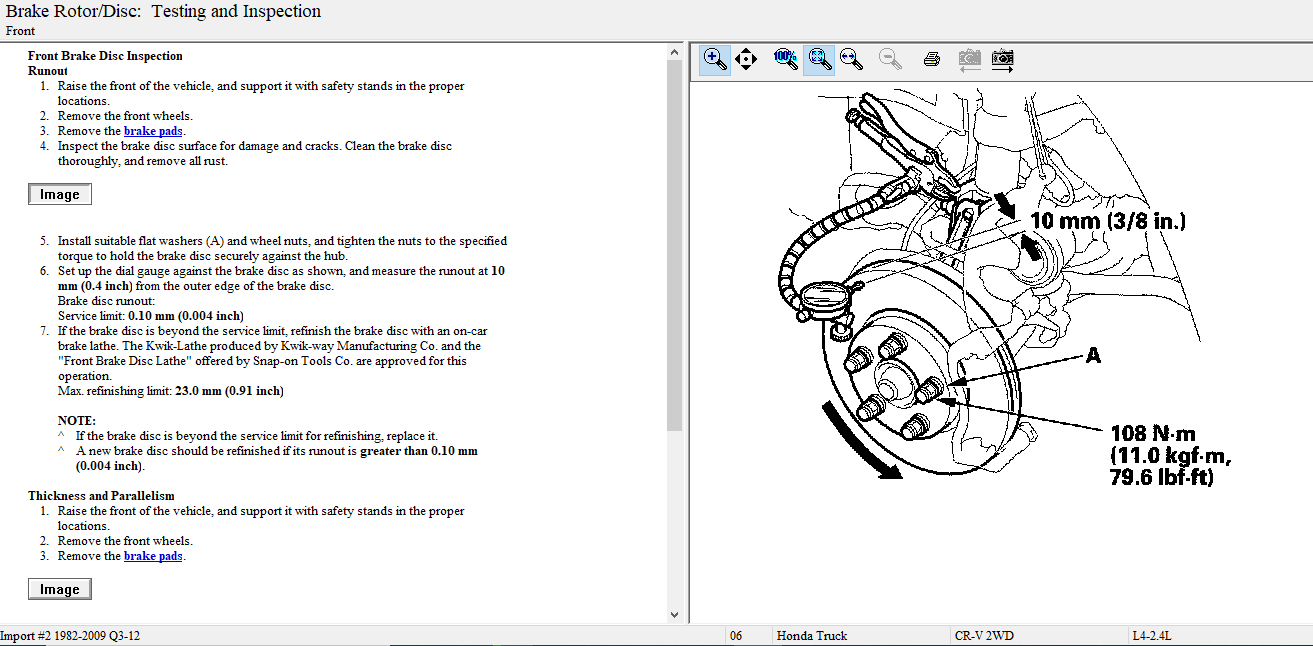The width and height of the screenshot is (1313, 646).
Task: Open the Image button under step 4
Action: click(x=59, y=193)
